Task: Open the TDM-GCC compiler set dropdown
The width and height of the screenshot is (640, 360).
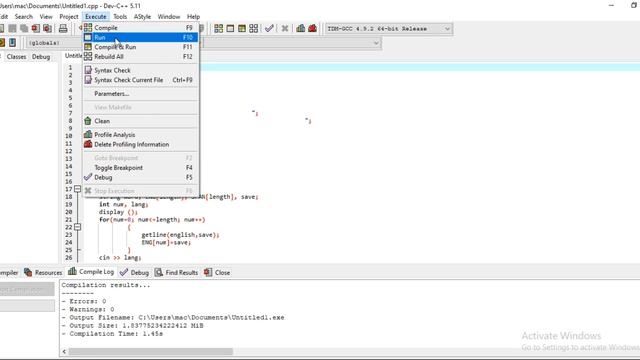Action: click(x=389, y=29)
